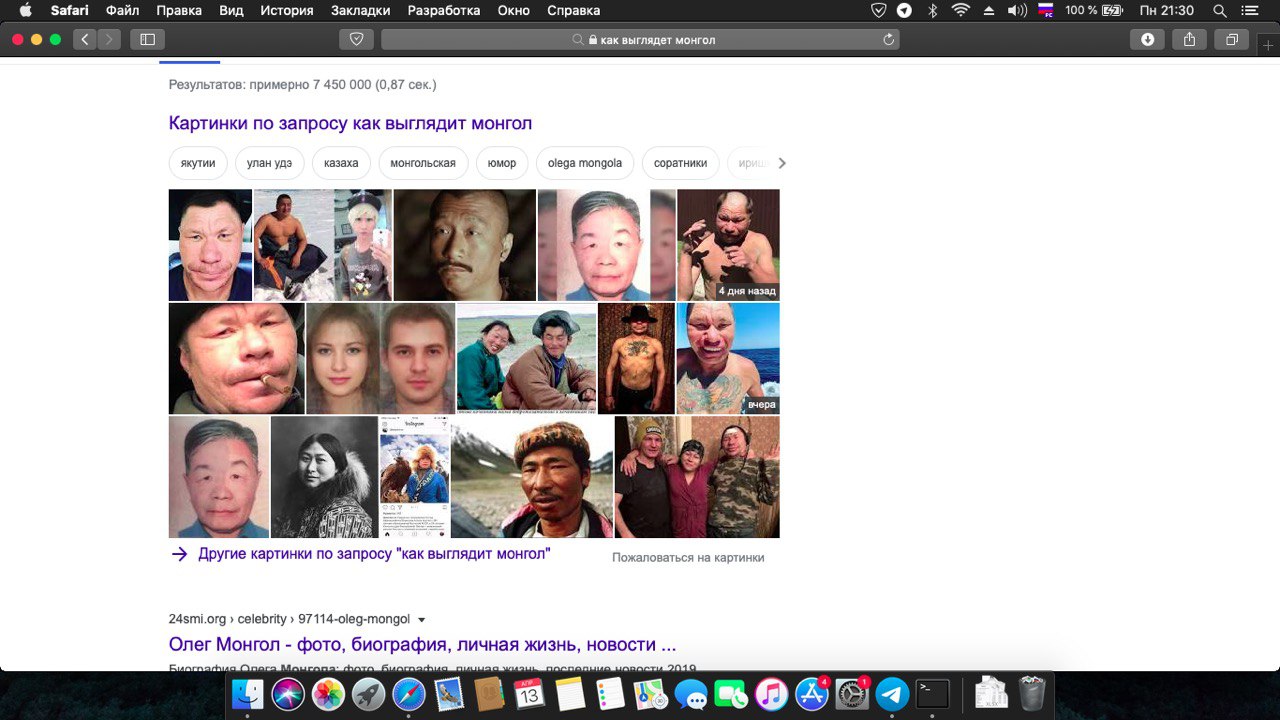Screen dimensions: 1280x720
Task: Open Calendar in the Dock
Action: tap(529, 693)
